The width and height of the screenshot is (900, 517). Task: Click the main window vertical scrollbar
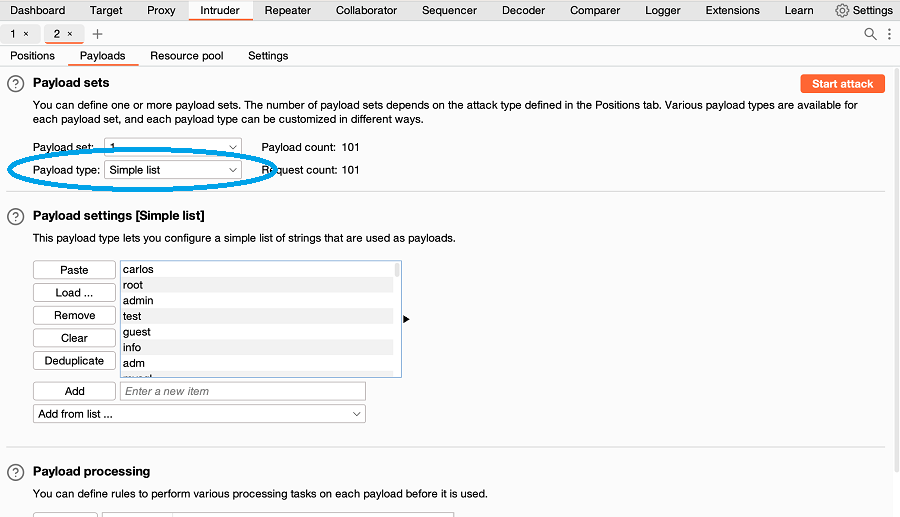coord(897,270)
